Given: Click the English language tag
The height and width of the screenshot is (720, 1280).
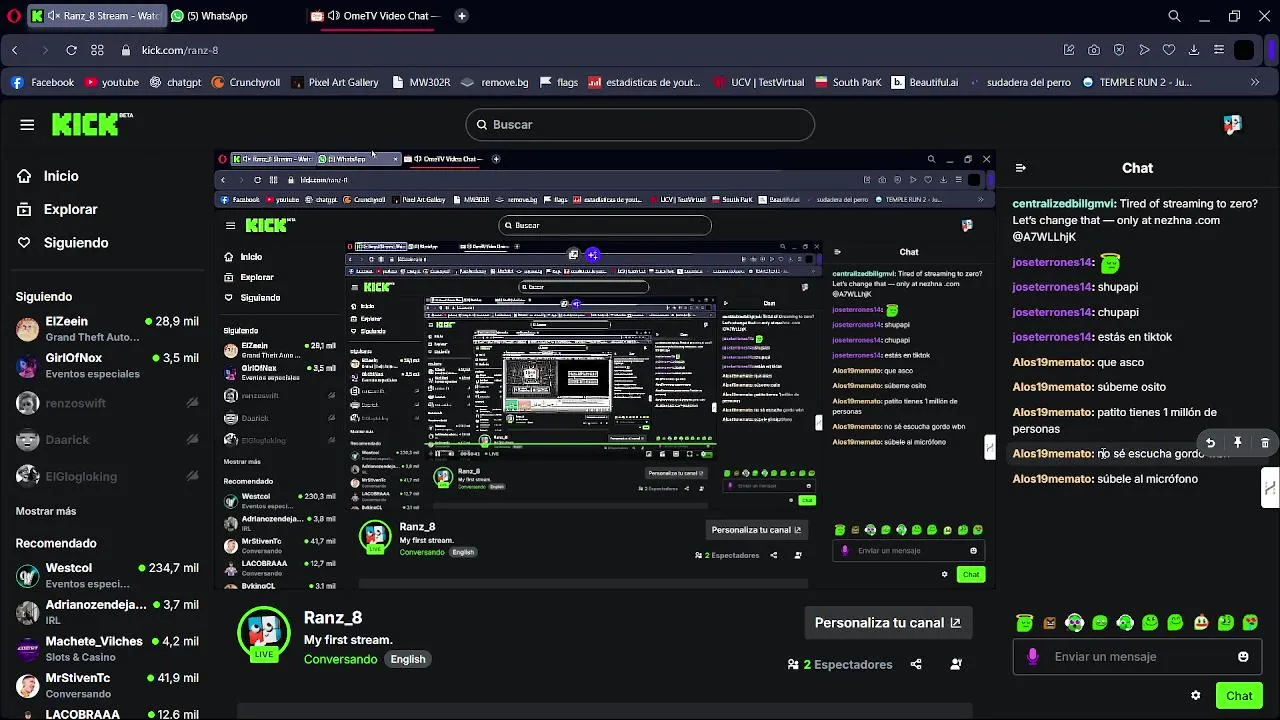Looking at the screenshot, I should click(x=408, y=659).
